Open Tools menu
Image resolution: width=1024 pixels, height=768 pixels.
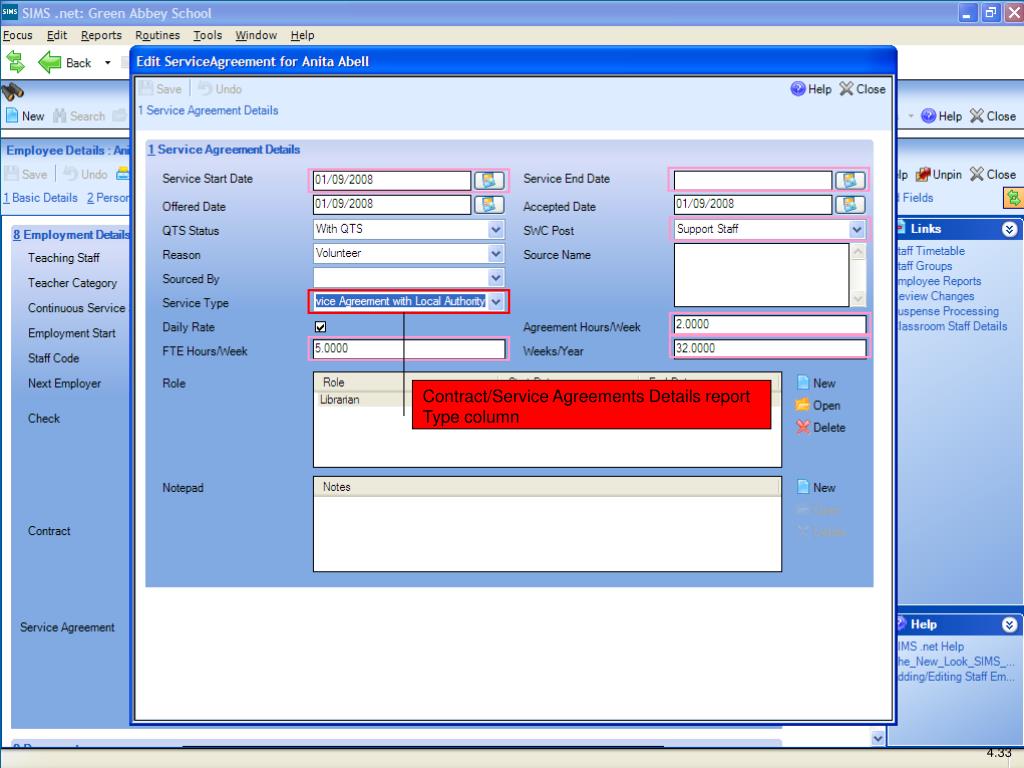pyautogui.click(x=208, y=35)
